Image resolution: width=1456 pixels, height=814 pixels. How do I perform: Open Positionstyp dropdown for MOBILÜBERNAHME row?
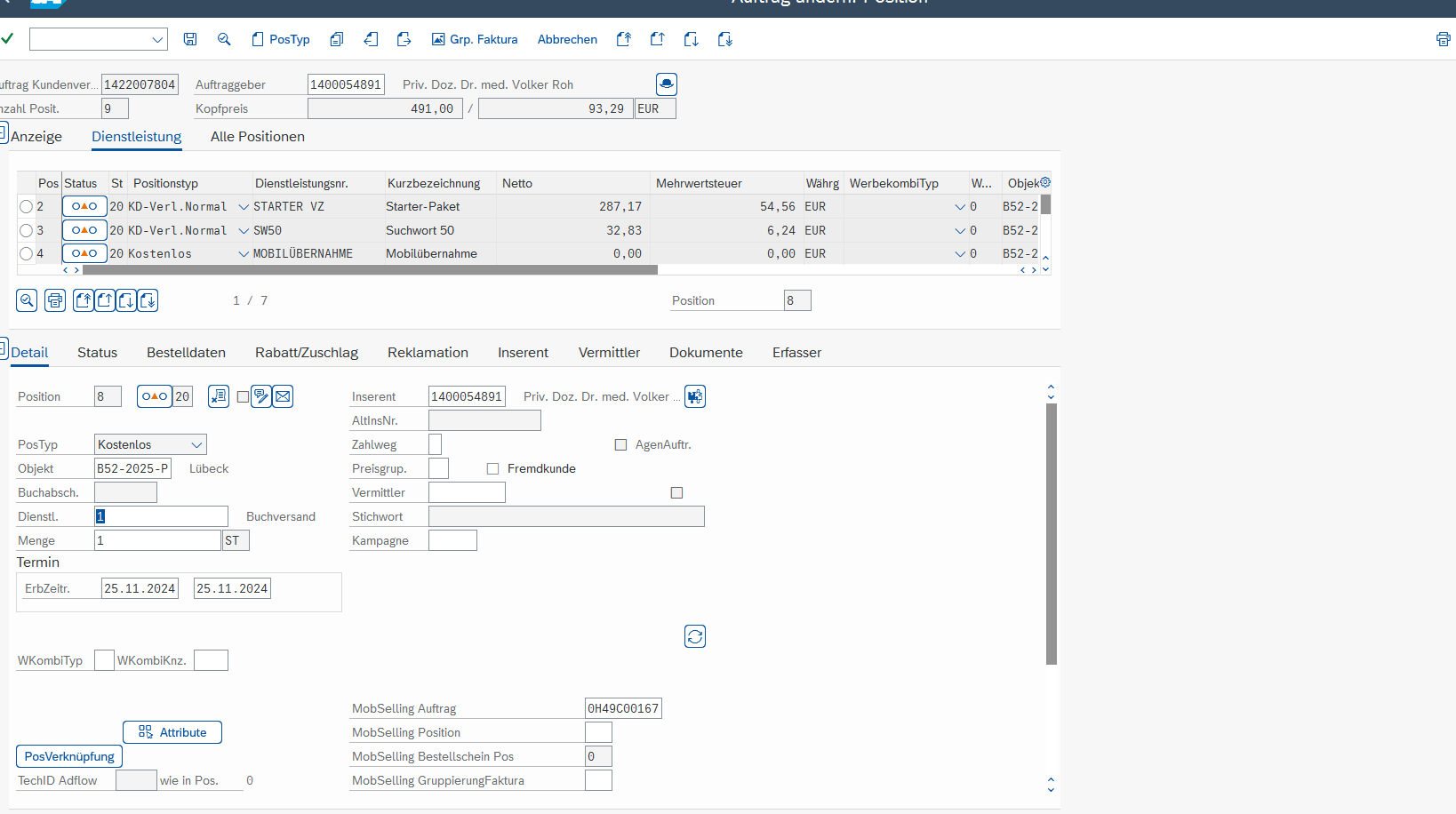point(244,253)
